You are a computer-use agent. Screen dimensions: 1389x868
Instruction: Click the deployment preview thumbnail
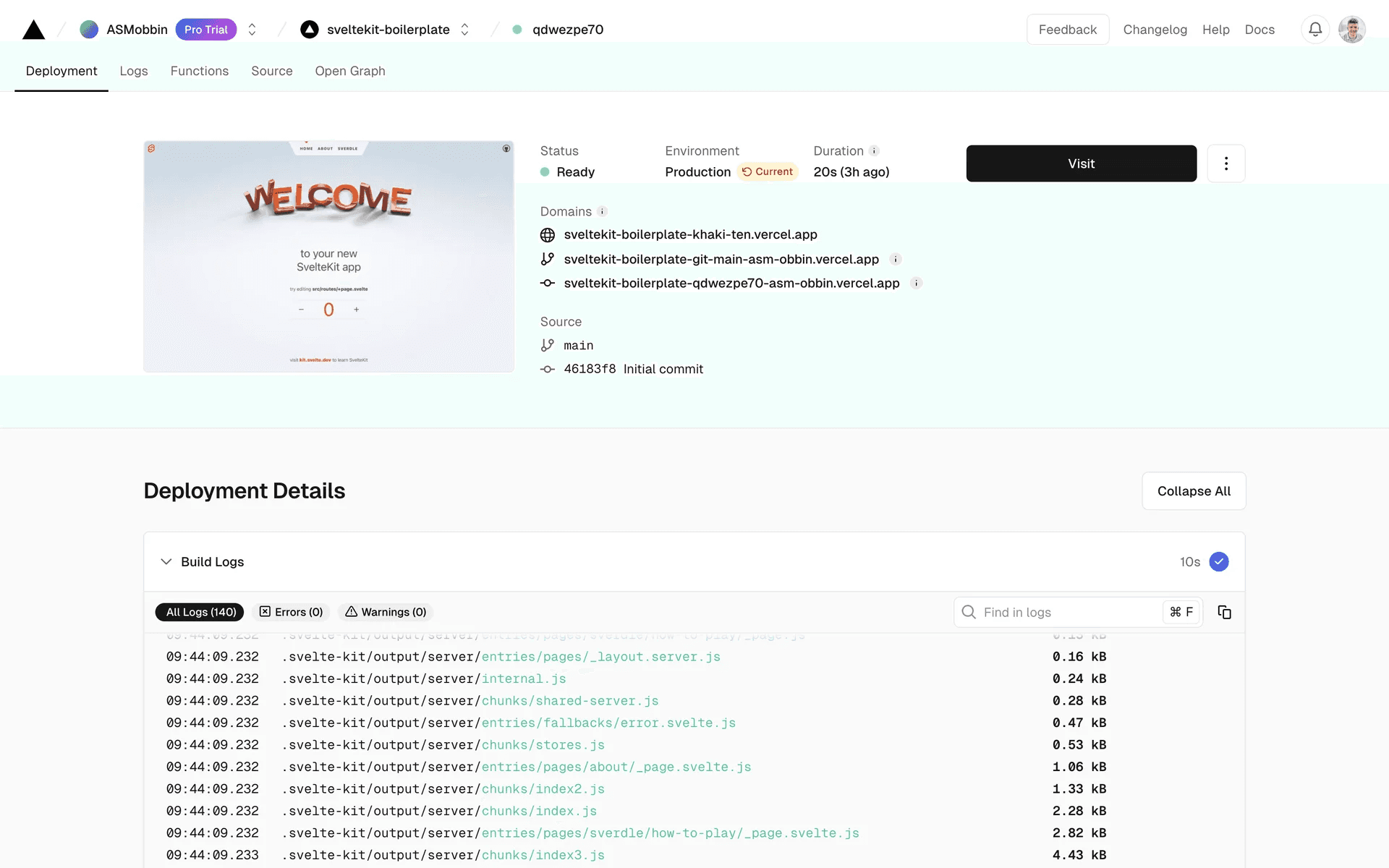coord(328,256)
